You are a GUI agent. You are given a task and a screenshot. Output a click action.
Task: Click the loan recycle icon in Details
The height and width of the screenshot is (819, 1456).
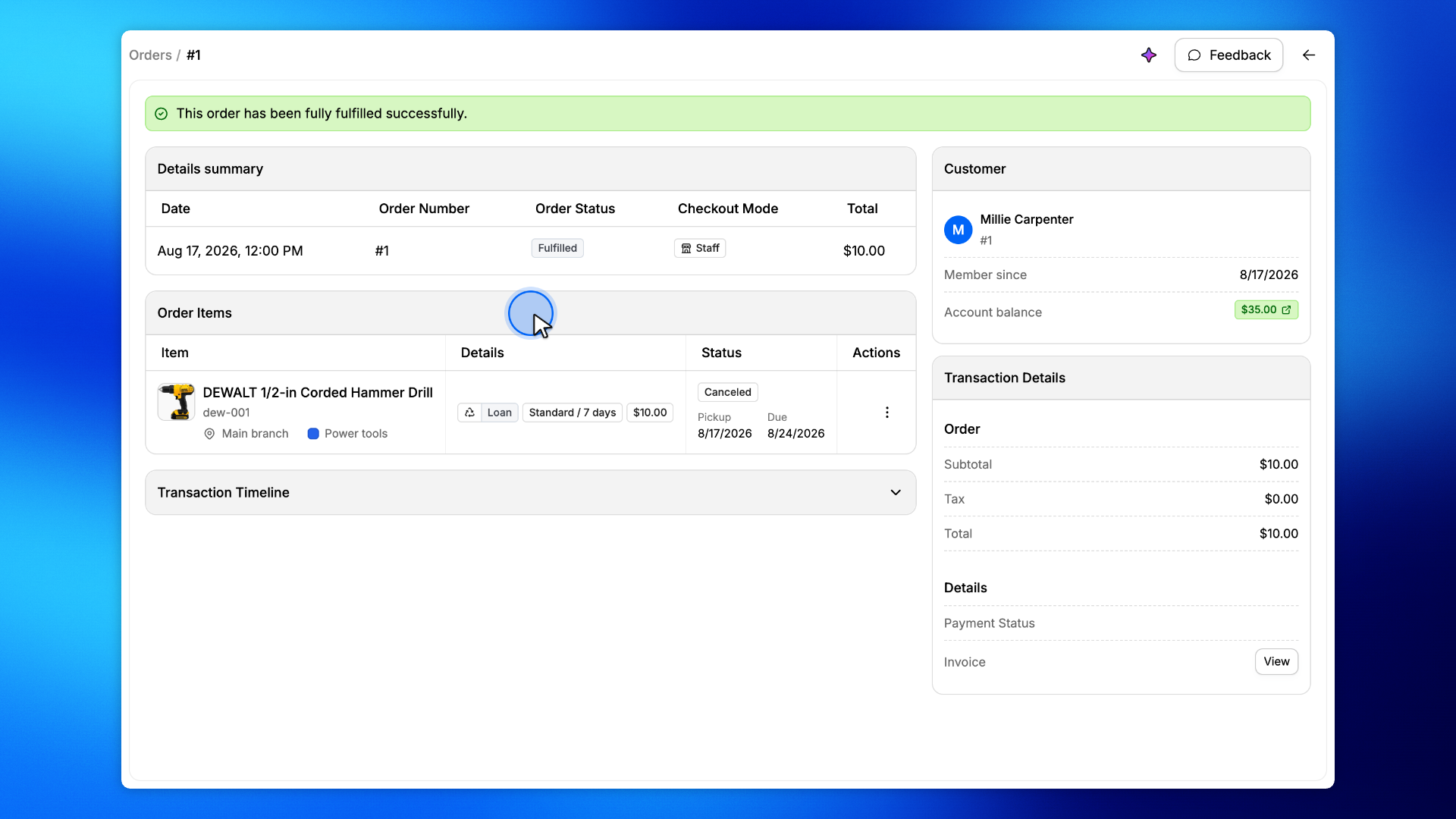click(x=469, y=413)
